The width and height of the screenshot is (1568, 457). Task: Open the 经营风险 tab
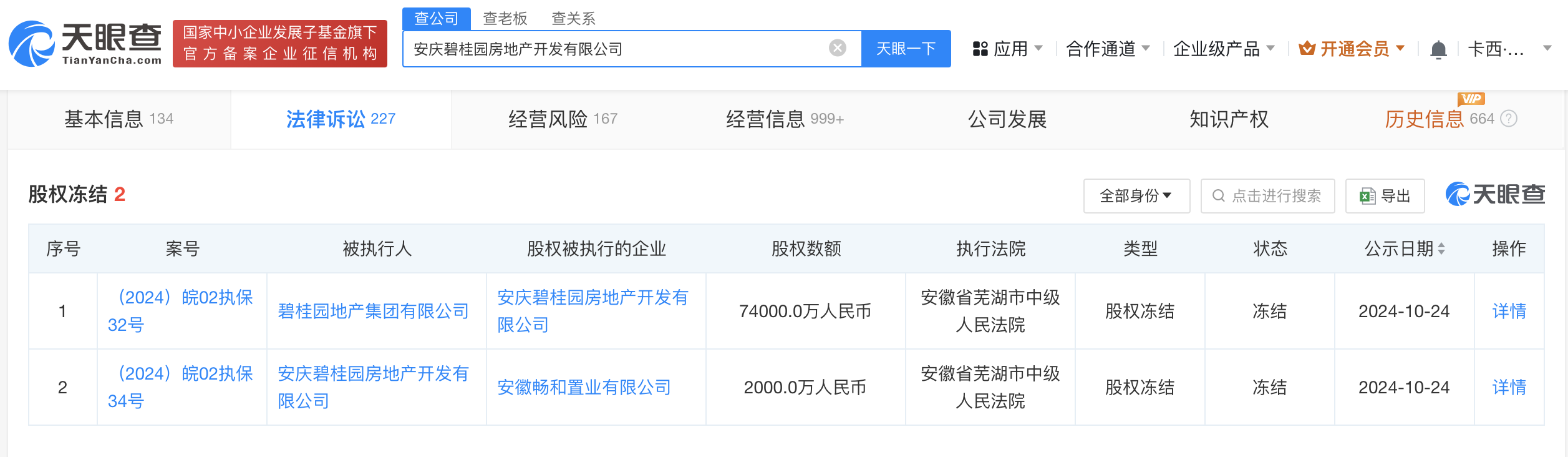pyautogui.click(x=563, y=119)
